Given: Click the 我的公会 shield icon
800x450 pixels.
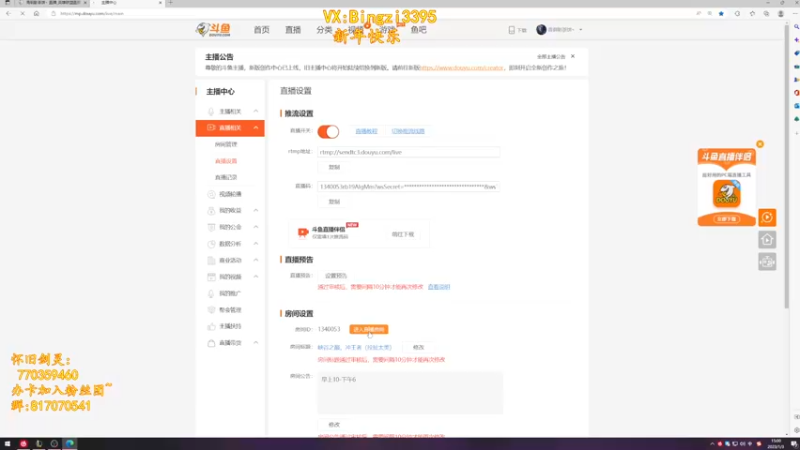Looking at the screenshot, I should click(211, 227).
